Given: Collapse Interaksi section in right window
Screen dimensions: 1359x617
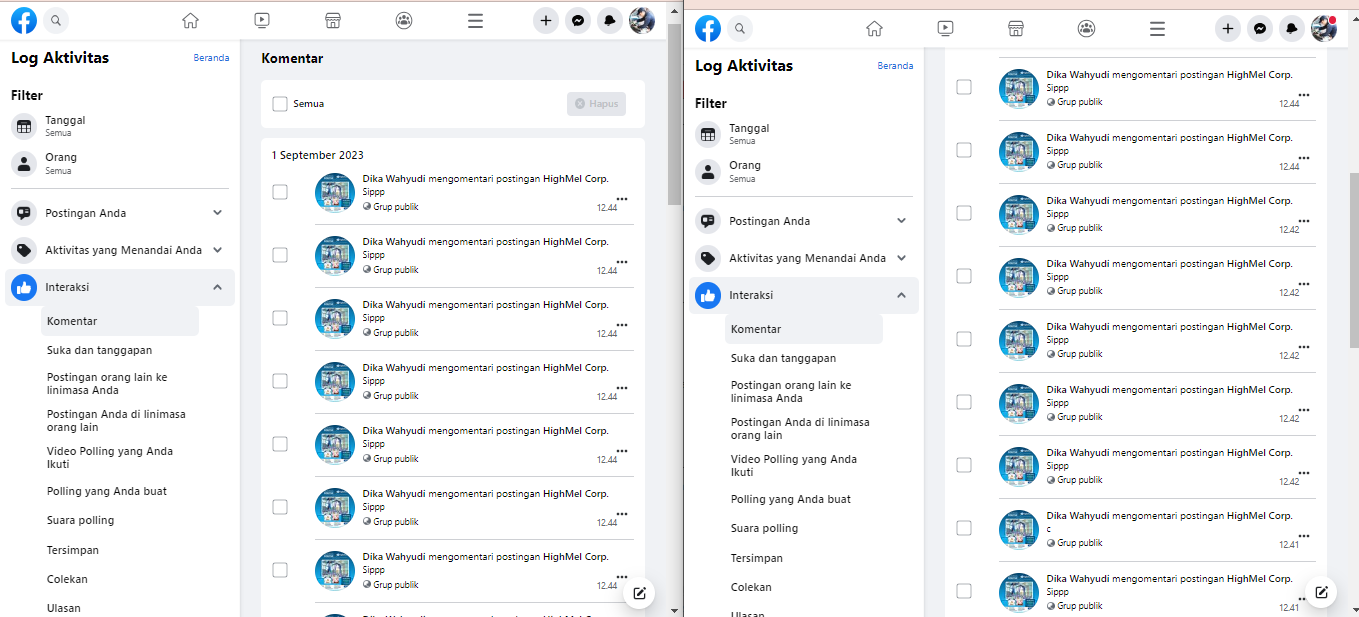Looking at the screenshot, I should [804, 295].
